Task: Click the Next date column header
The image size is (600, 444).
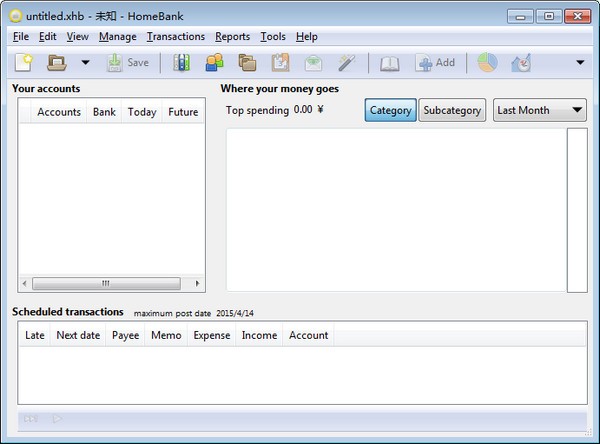Action: 78,336
